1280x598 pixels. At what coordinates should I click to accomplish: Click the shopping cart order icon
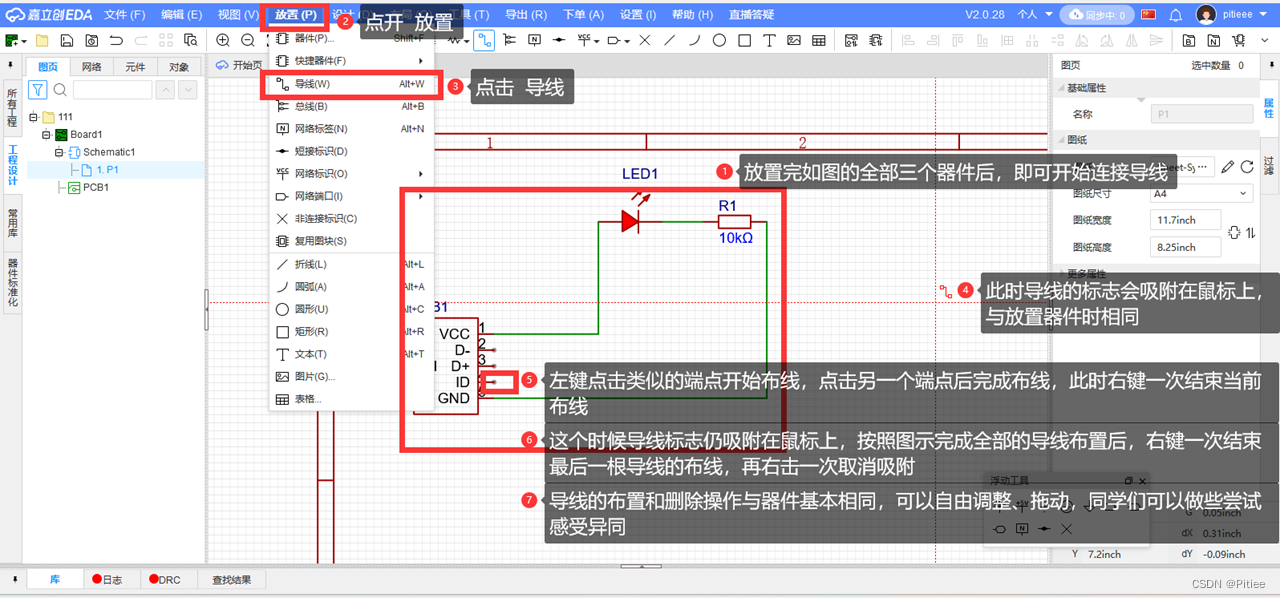[x=1240, y=40]
